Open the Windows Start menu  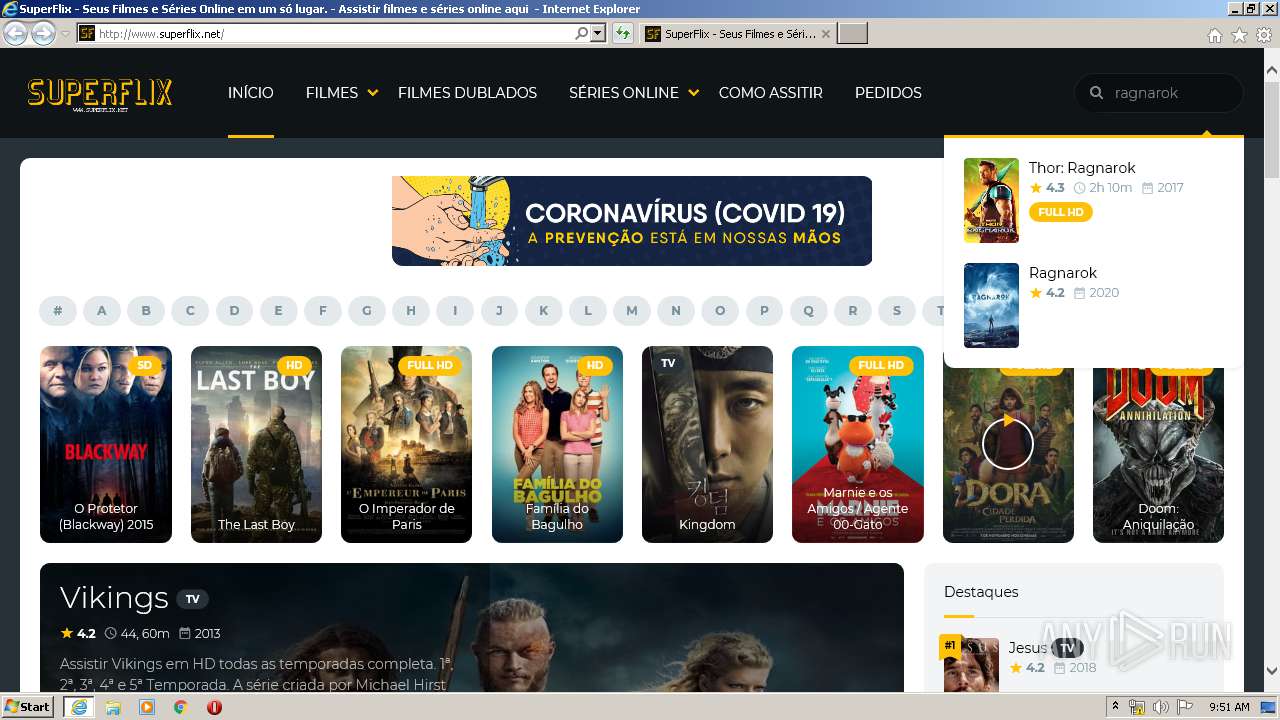click(x=28, y=707)
